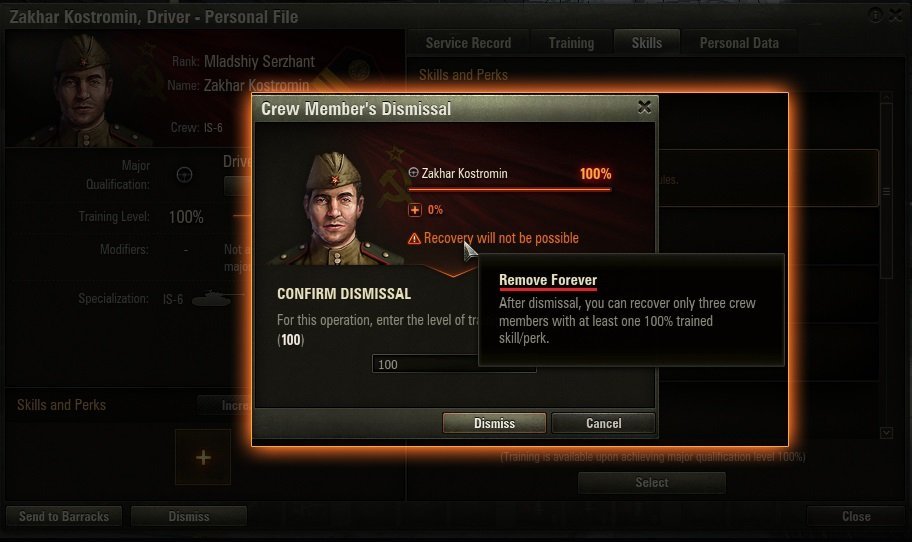Image resolution: width=912 pixels, height=542 pixels.
Task: Add a new skill with the plus slot
Action: (x=203, y=457)
